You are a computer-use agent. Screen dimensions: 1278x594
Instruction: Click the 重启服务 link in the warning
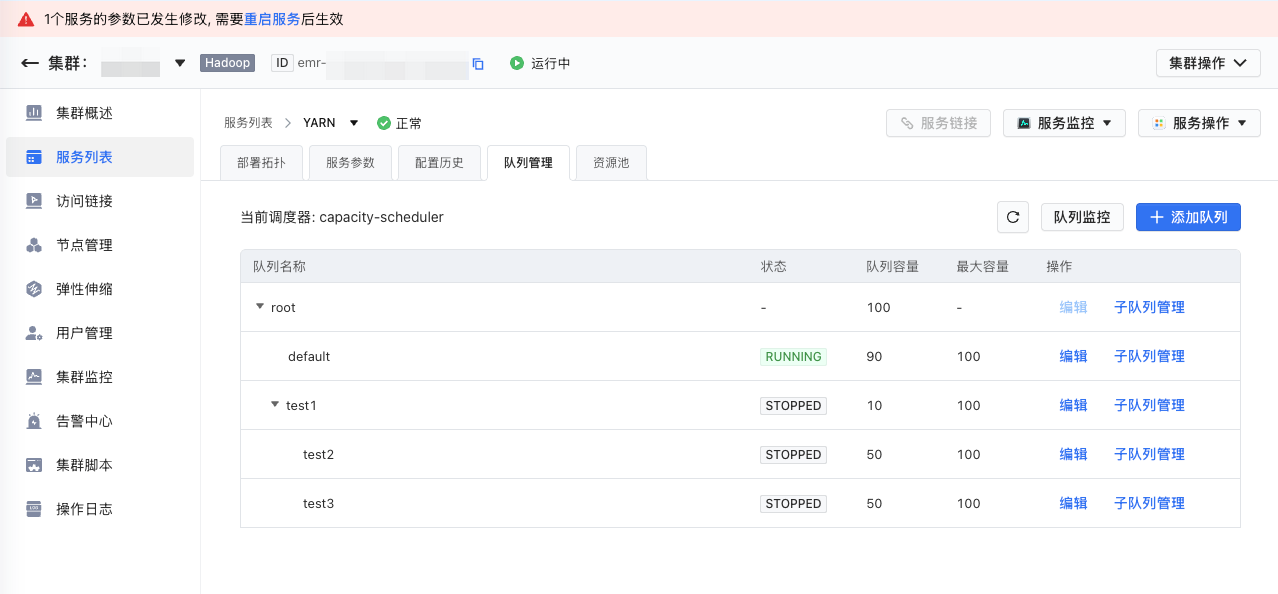tap(272, 19)
